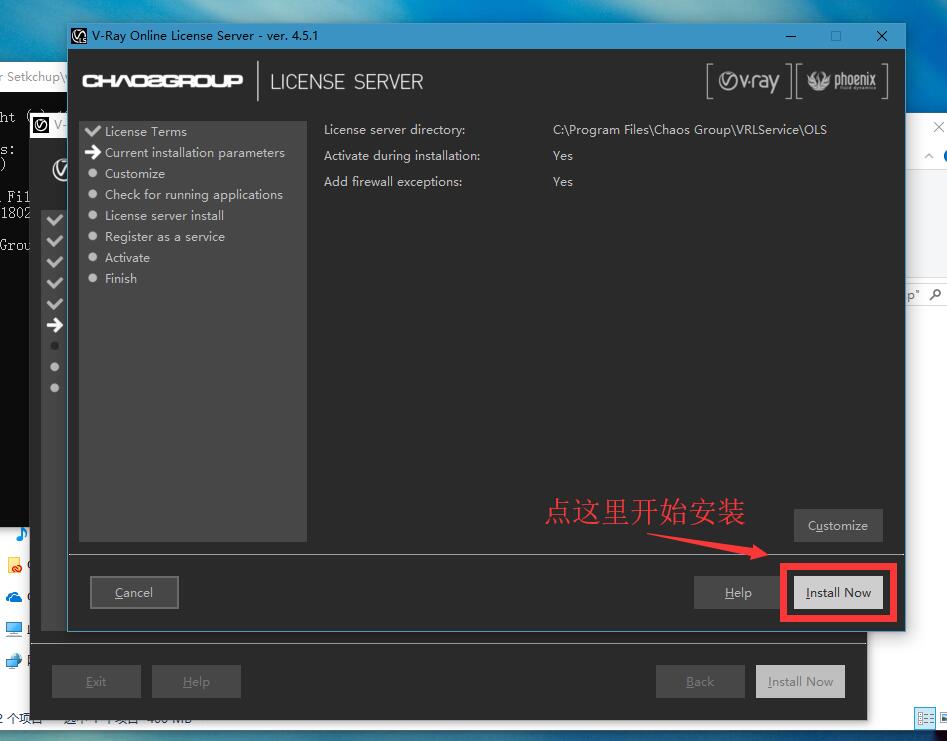Click the This PC monitor icon in Explorer sidebar

click(14, 629)
